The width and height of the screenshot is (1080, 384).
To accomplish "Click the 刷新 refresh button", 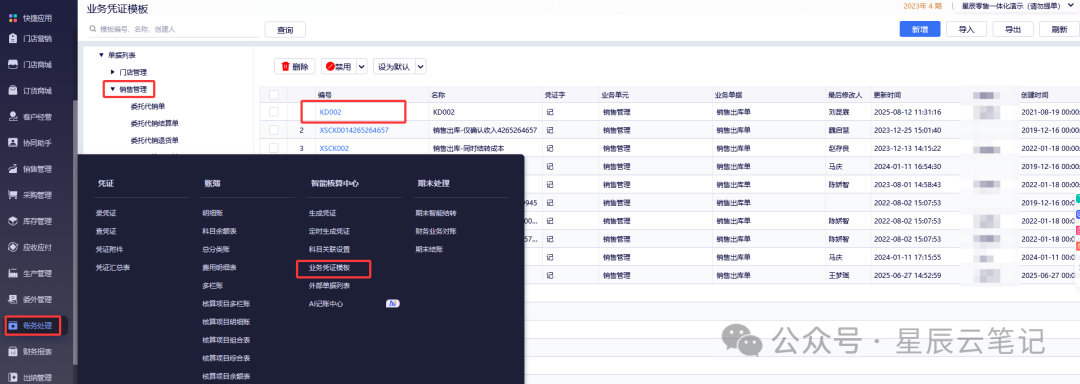I will coord(1059,29).
